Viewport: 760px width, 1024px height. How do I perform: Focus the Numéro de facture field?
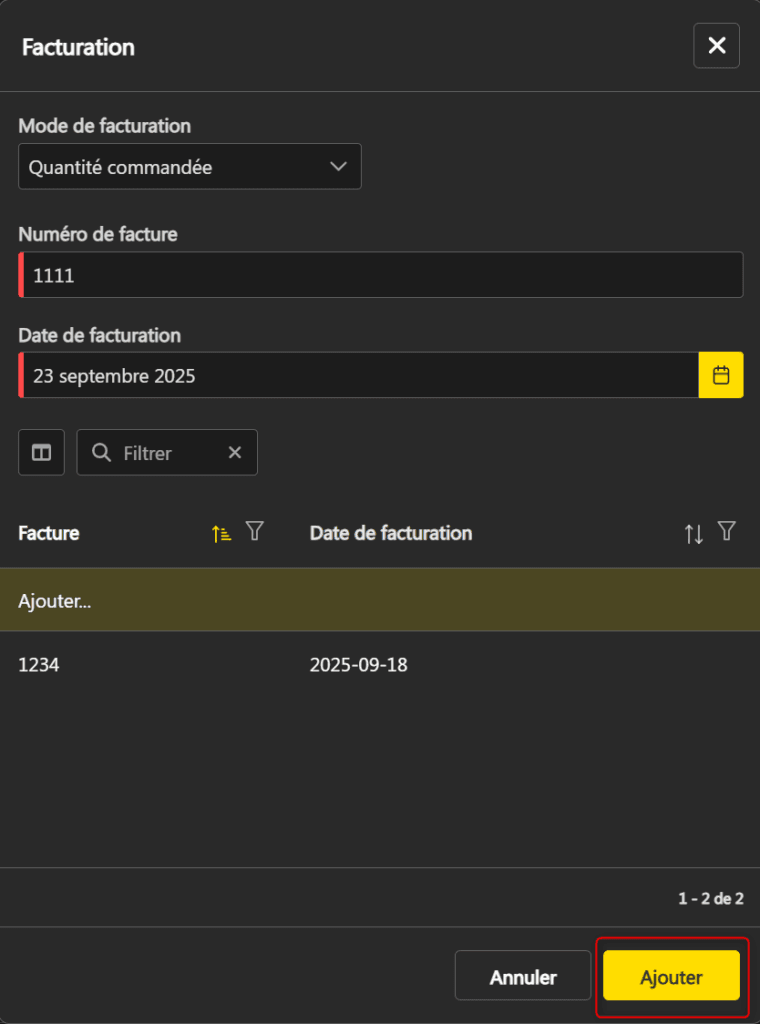click(380, 275)
